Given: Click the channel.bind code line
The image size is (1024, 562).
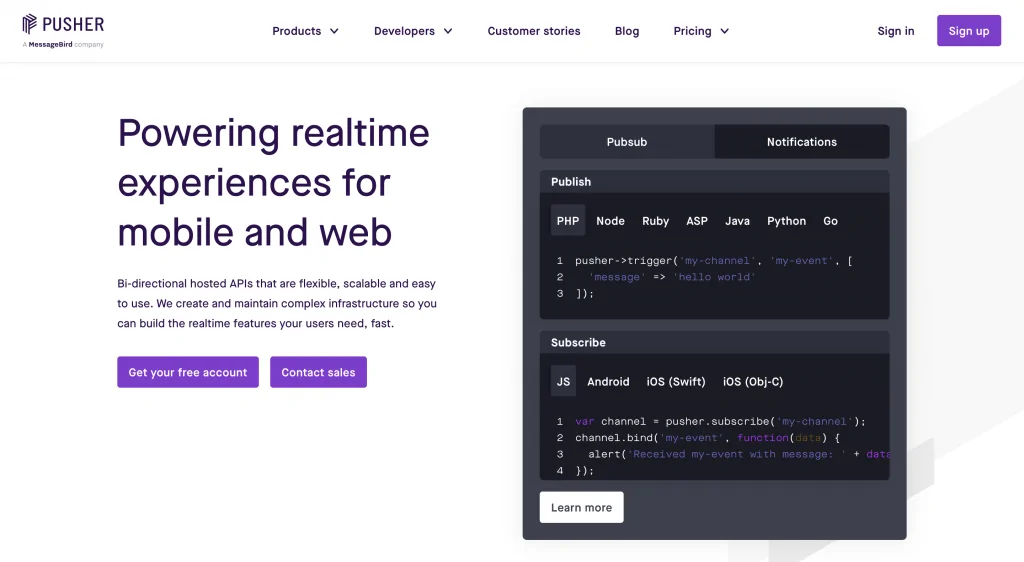Looking at the screenshot, I should (707, 437).
